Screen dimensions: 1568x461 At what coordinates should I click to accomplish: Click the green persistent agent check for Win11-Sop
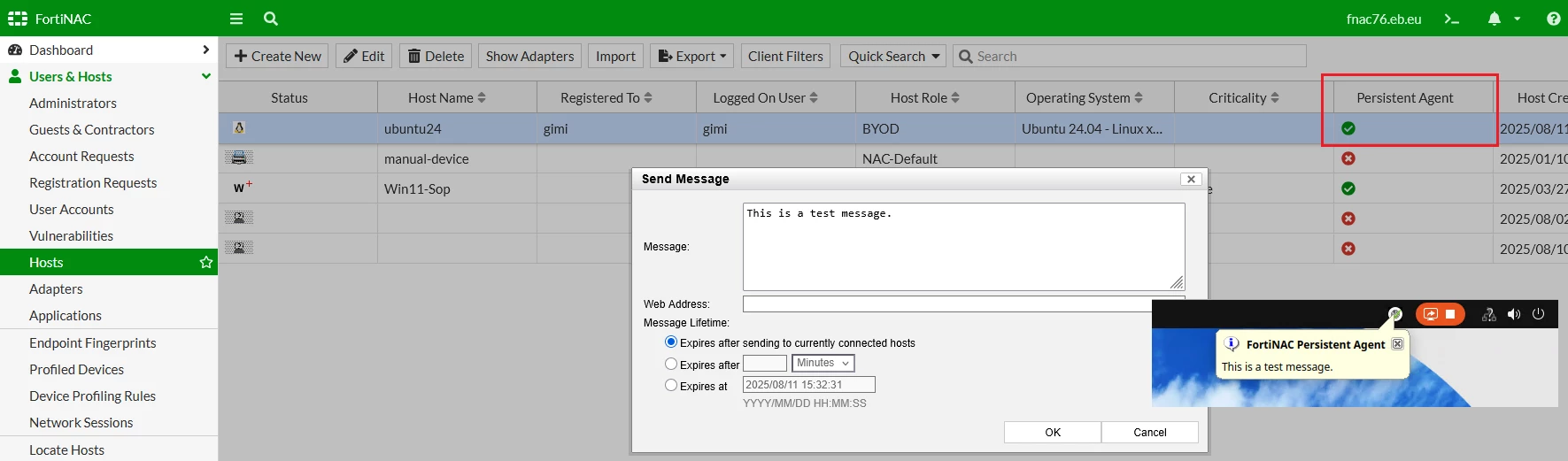[1348, 188]
